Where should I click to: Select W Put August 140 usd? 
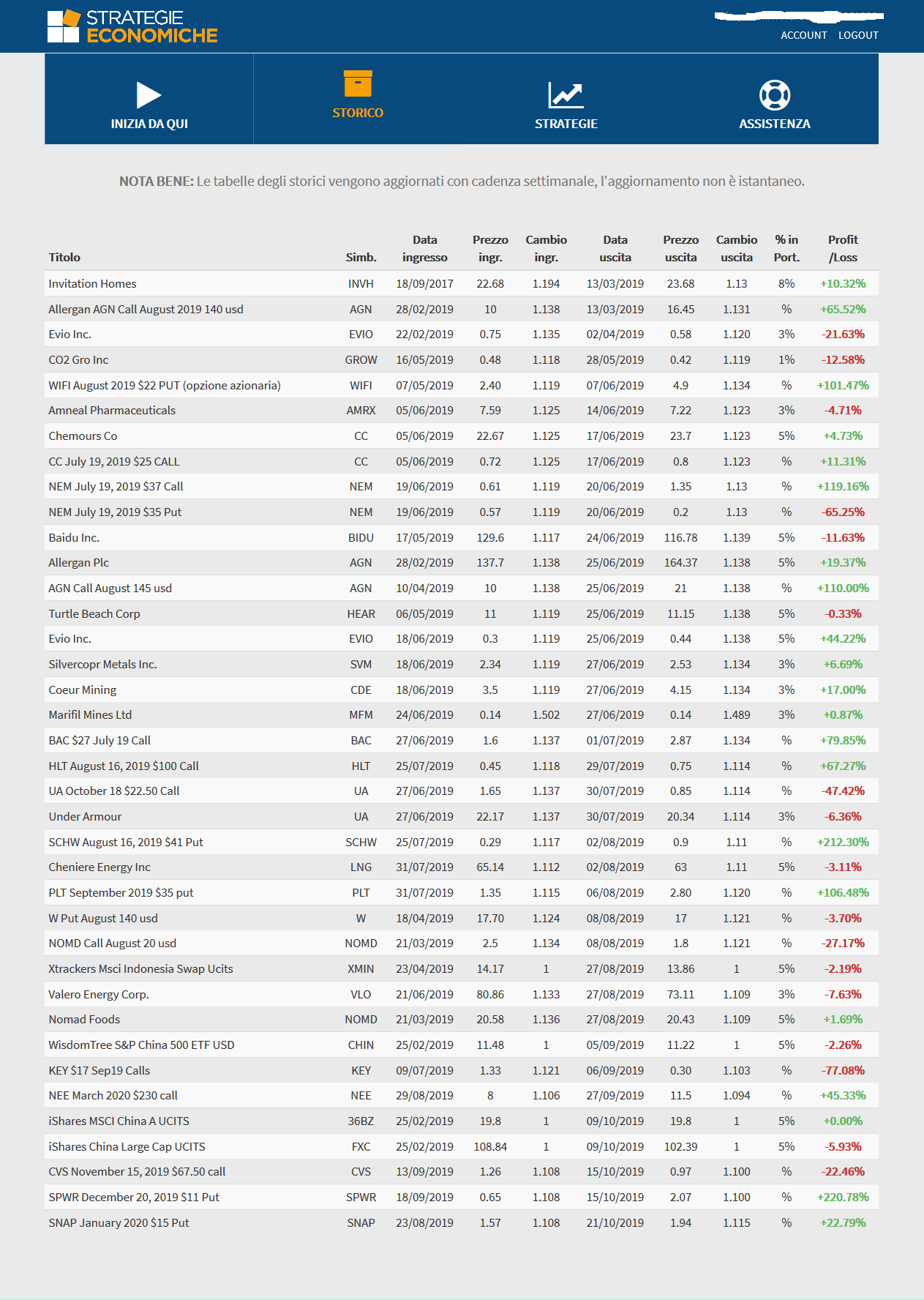coord(103,918)
